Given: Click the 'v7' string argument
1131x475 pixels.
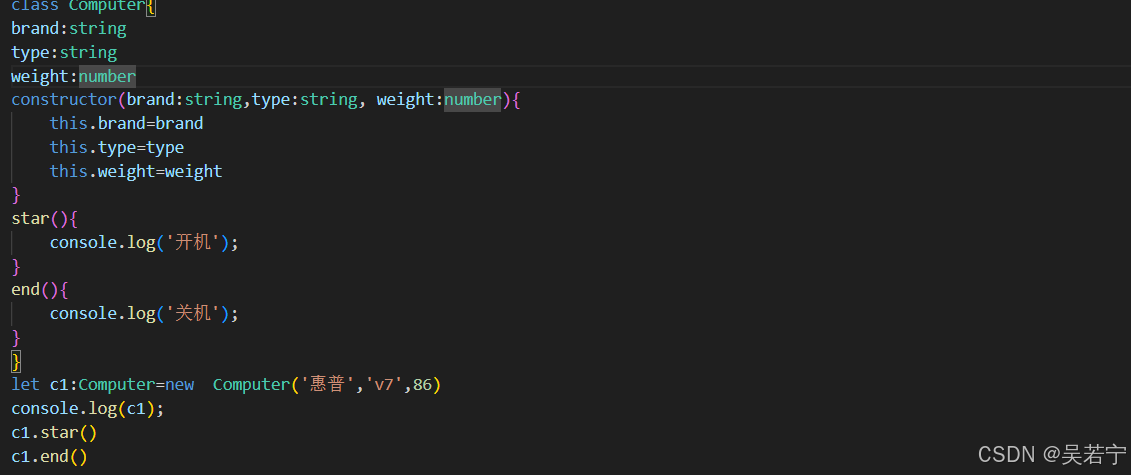Looking at the screenshot, I should tap(385, 385).
